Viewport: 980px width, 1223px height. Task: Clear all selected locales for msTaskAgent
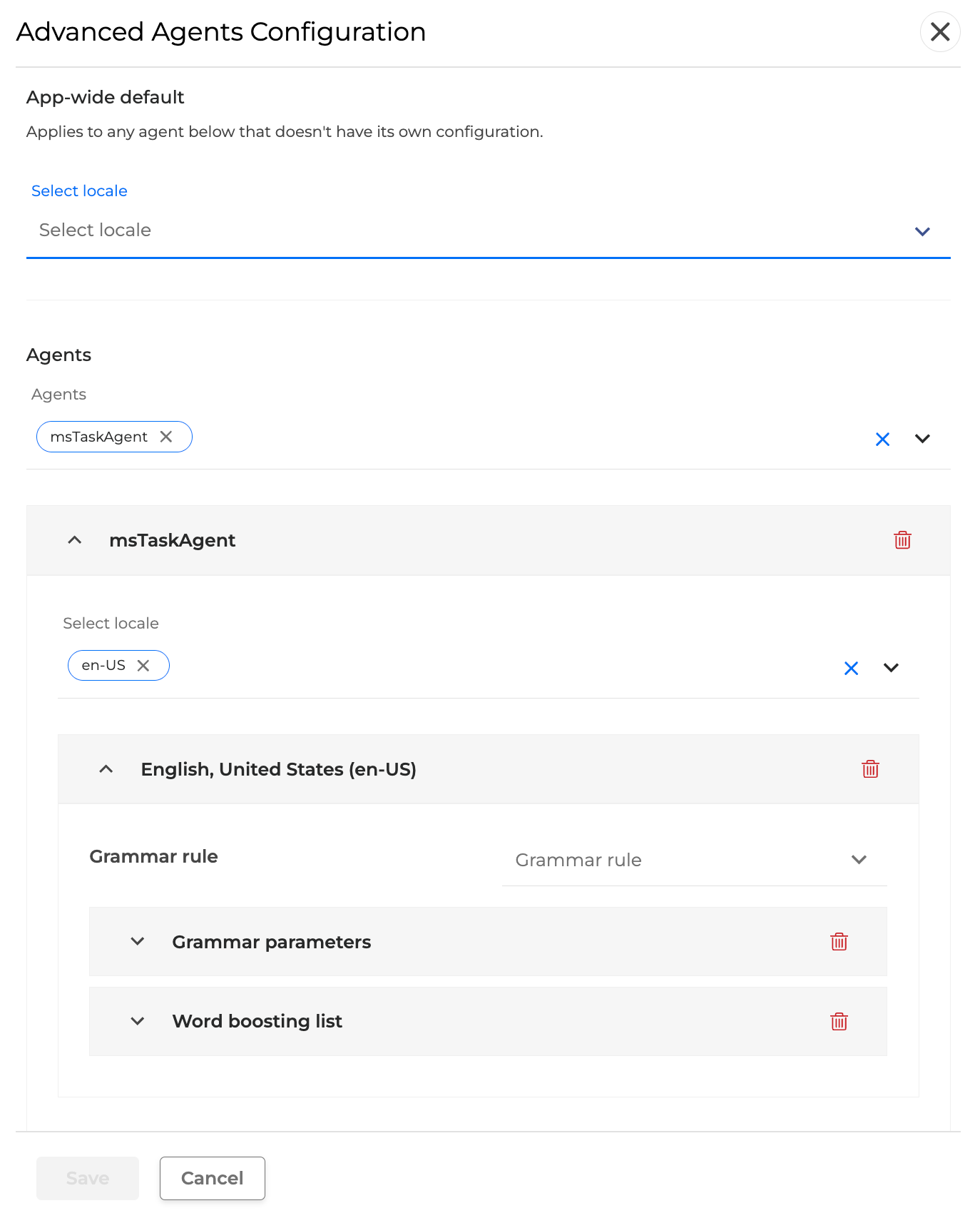pos(851,669)
